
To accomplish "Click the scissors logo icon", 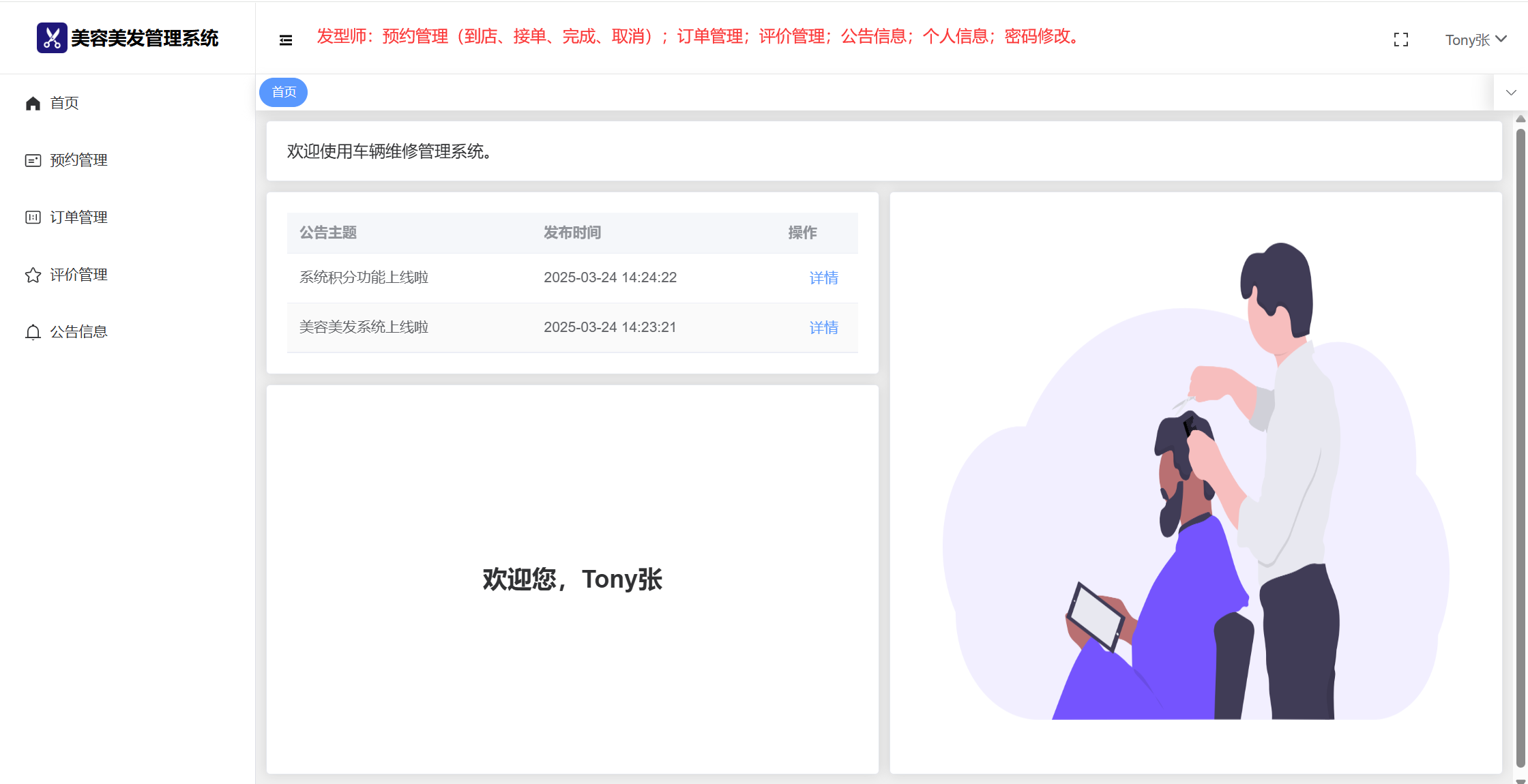I will (52, 38).
